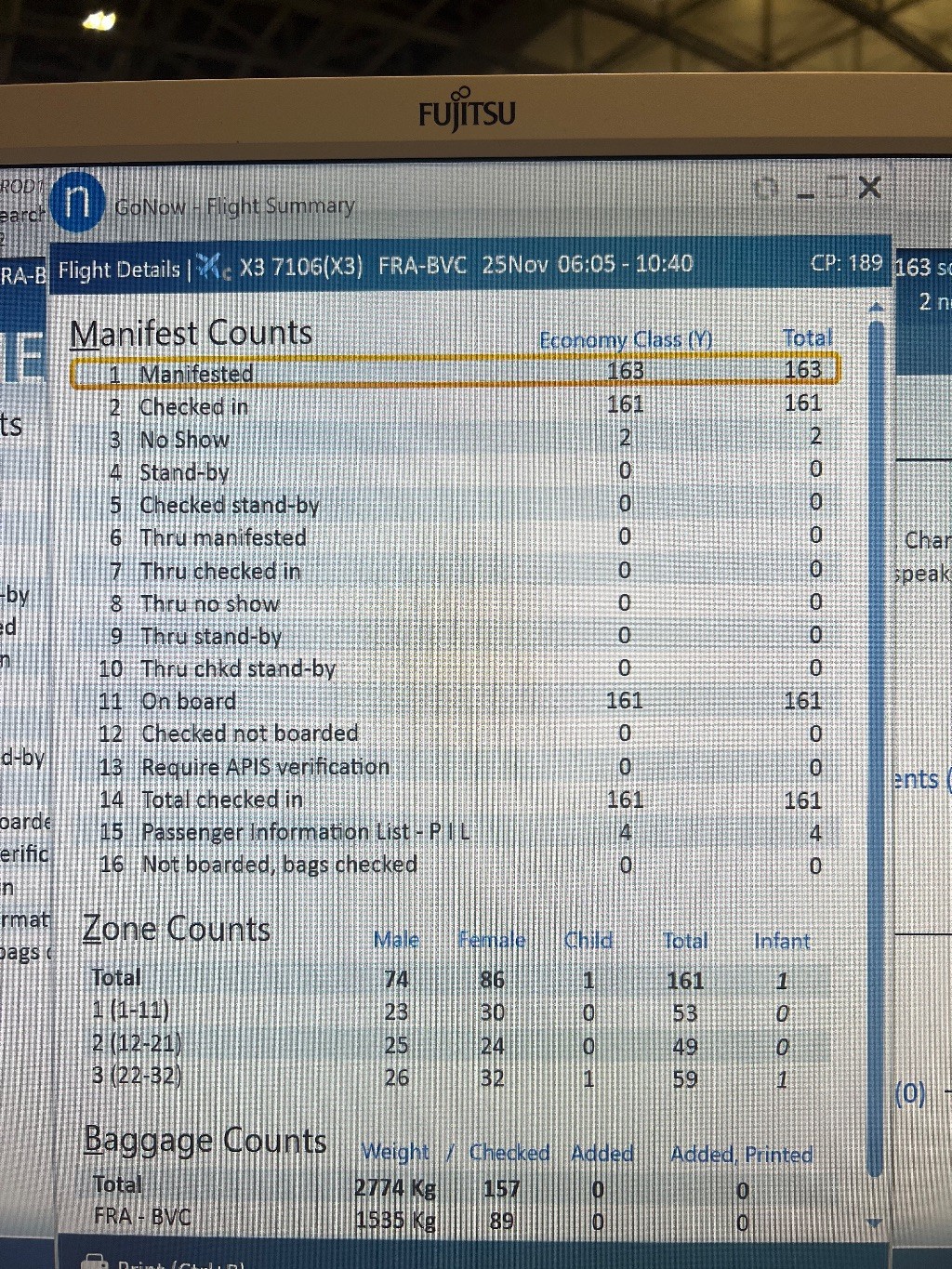Click the Economy Class (Y) column header
The width and height of the screenshot is (952, 1269).
[625, 340]
